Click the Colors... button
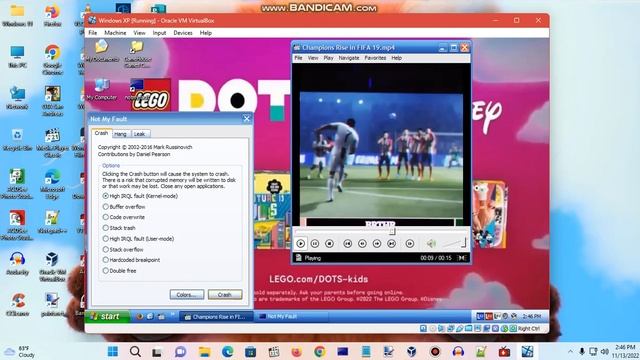The width and height of the screenshot is (640, 360). tap(187, 294)
